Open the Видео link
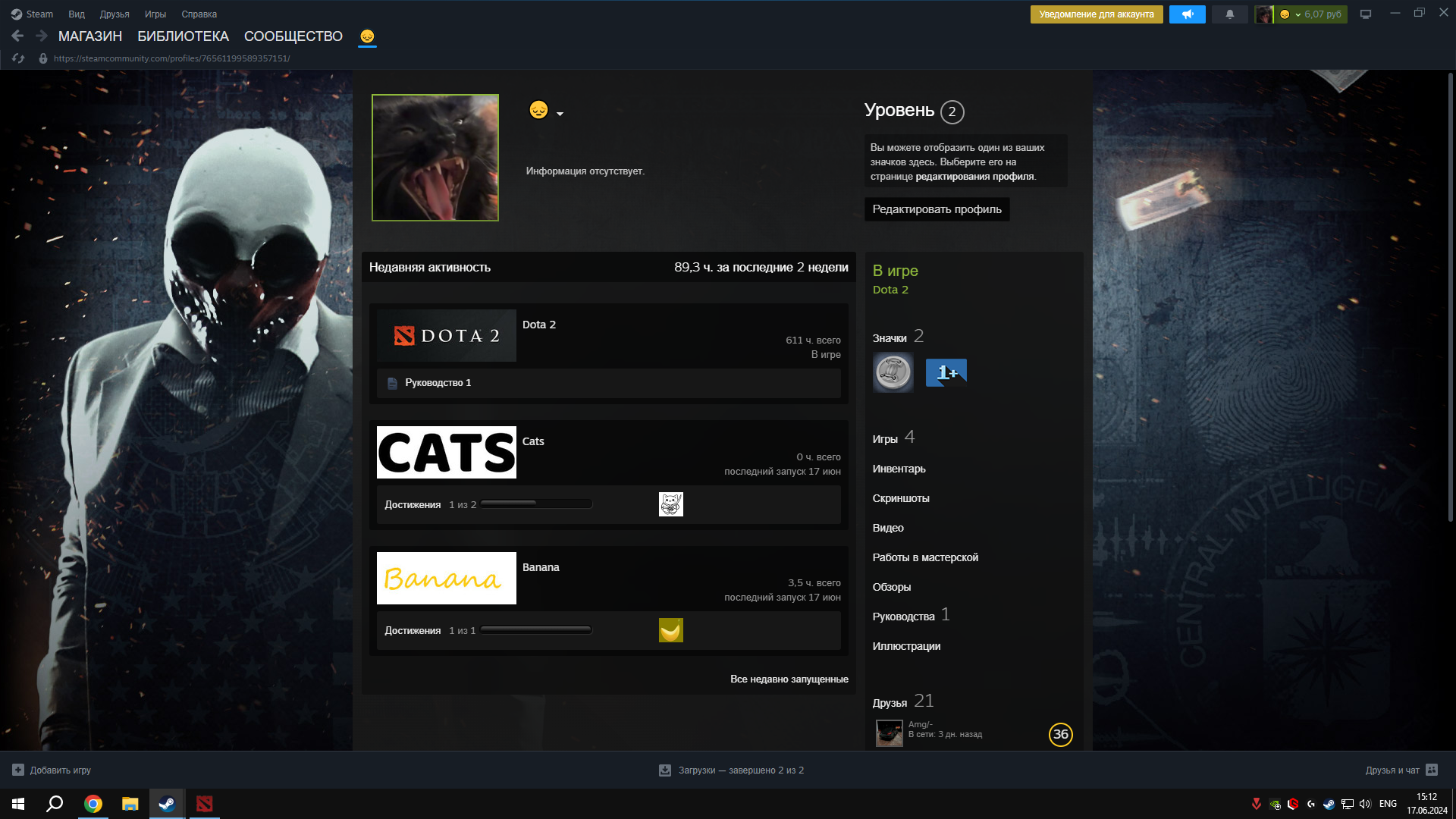This screenshot has height=819, width=1456. [888, 528]
